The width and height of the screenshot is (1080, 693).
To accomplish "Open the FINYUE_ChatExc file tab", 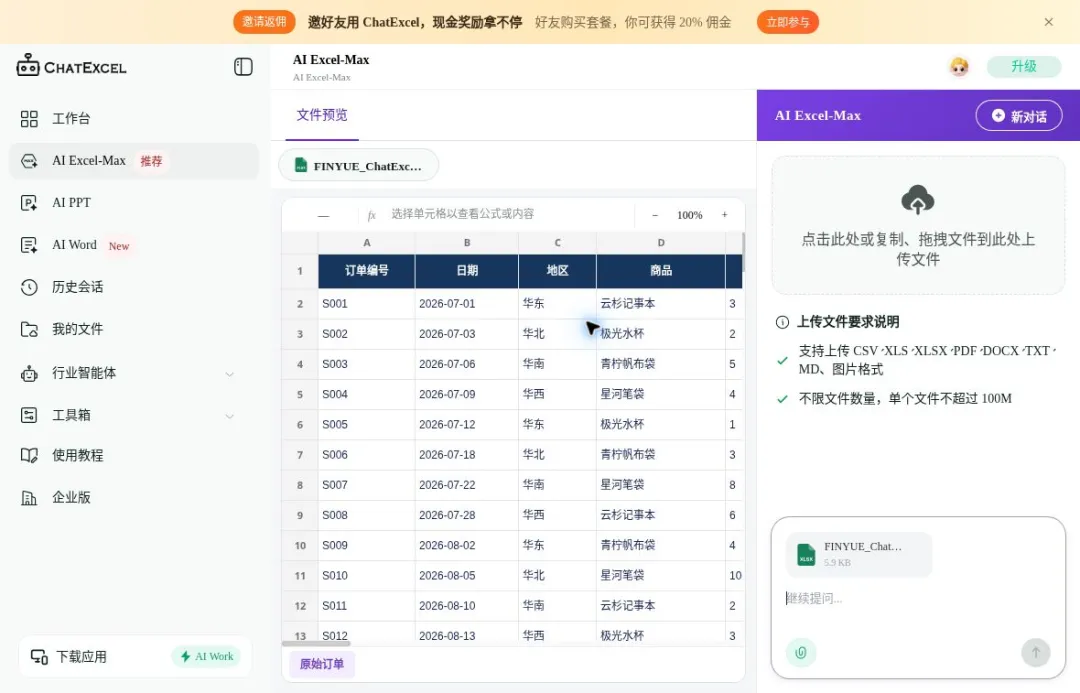I will (358, 165).
